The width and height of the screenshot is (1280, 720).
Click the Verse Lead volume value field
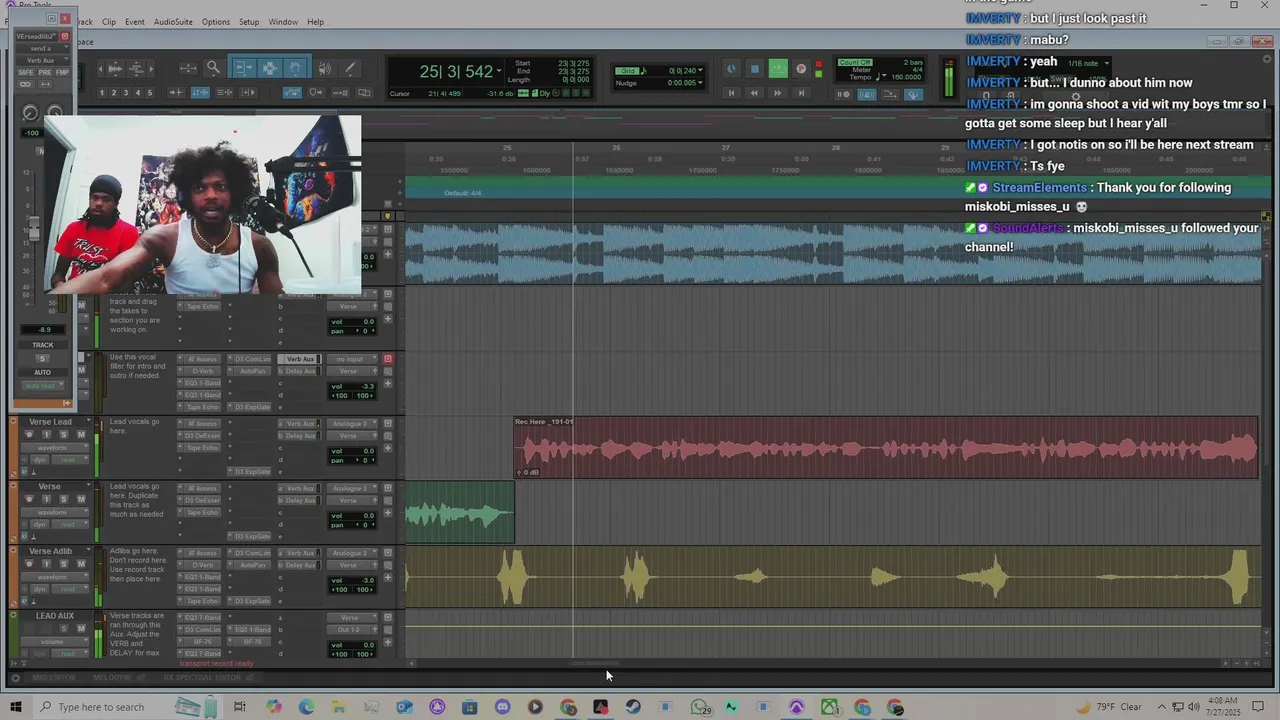352,451
